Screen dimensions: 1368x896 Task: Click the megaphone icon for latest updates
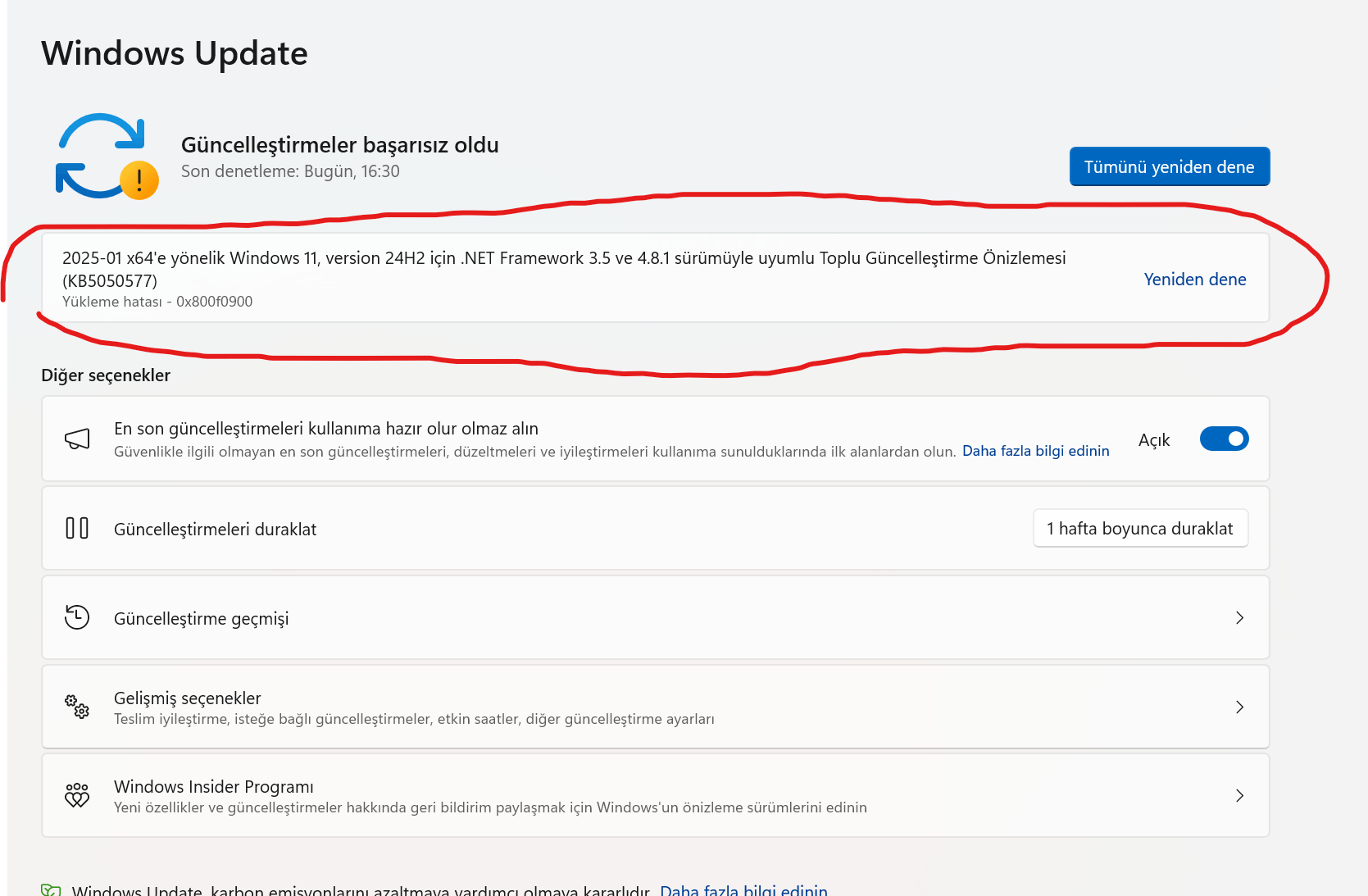(77, 439)
